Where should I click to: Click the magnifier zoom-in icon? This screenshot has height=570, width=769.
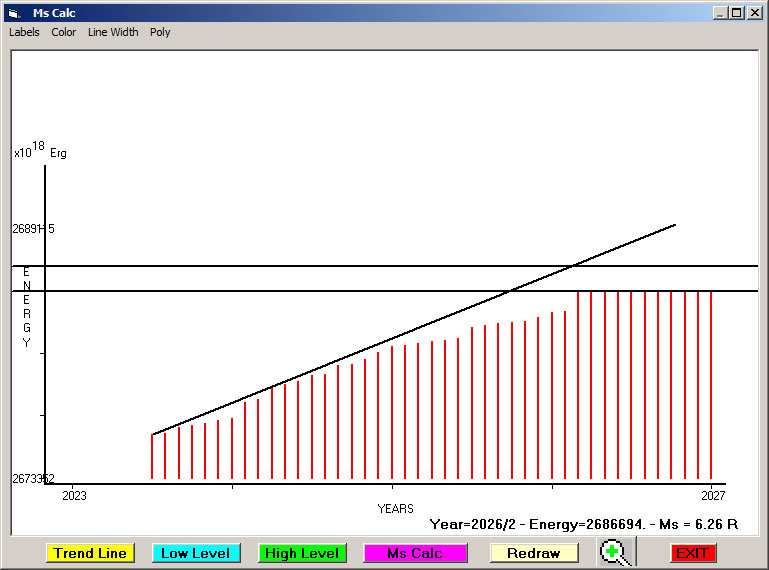[615, 552]
